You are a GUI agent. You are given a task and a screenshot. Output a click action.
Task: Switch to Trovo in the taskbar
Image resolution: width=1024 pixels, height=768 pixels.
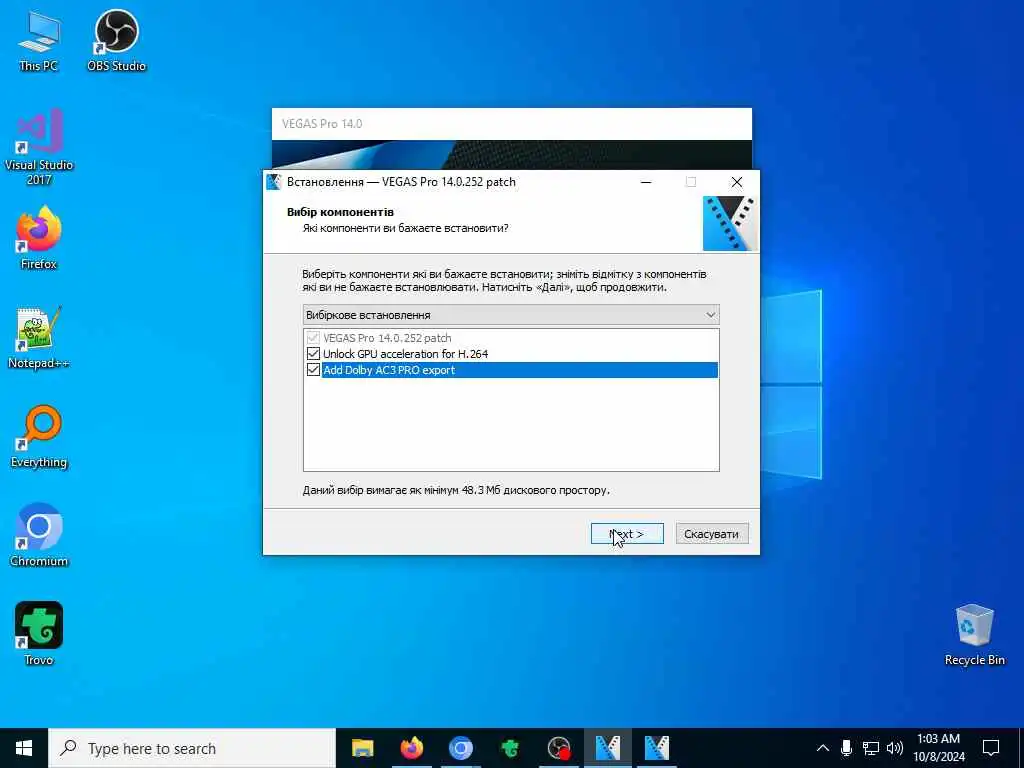tap(509, 748)
